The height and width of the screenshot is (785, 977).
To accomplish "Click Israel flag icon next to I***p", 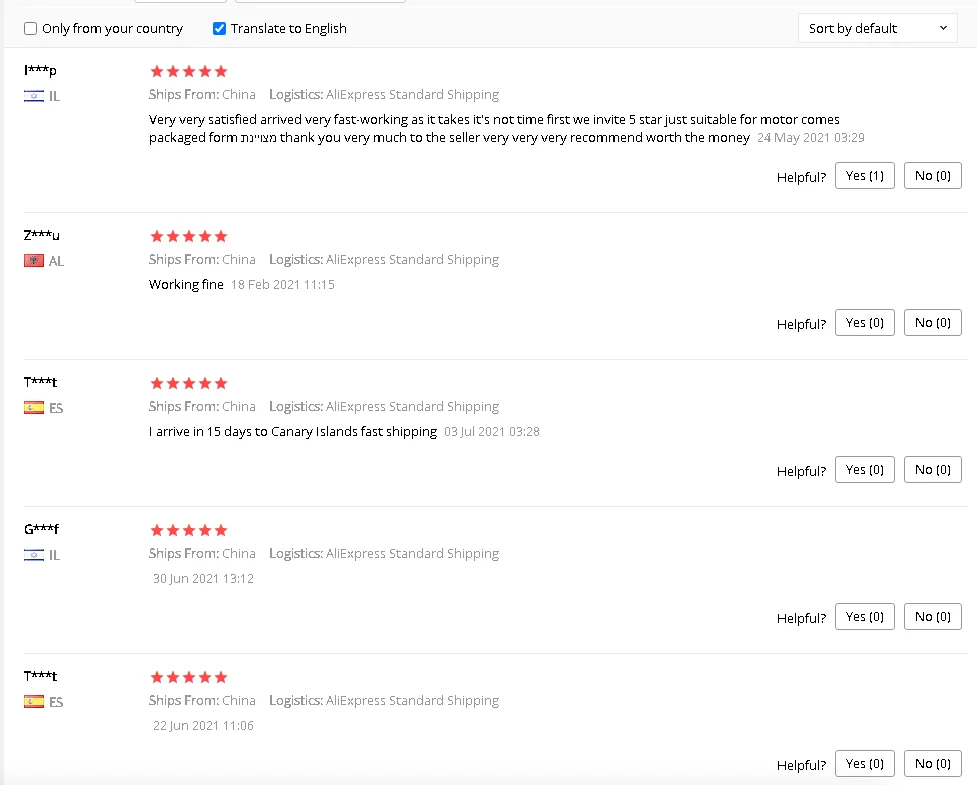I will (x=34, y=96).
